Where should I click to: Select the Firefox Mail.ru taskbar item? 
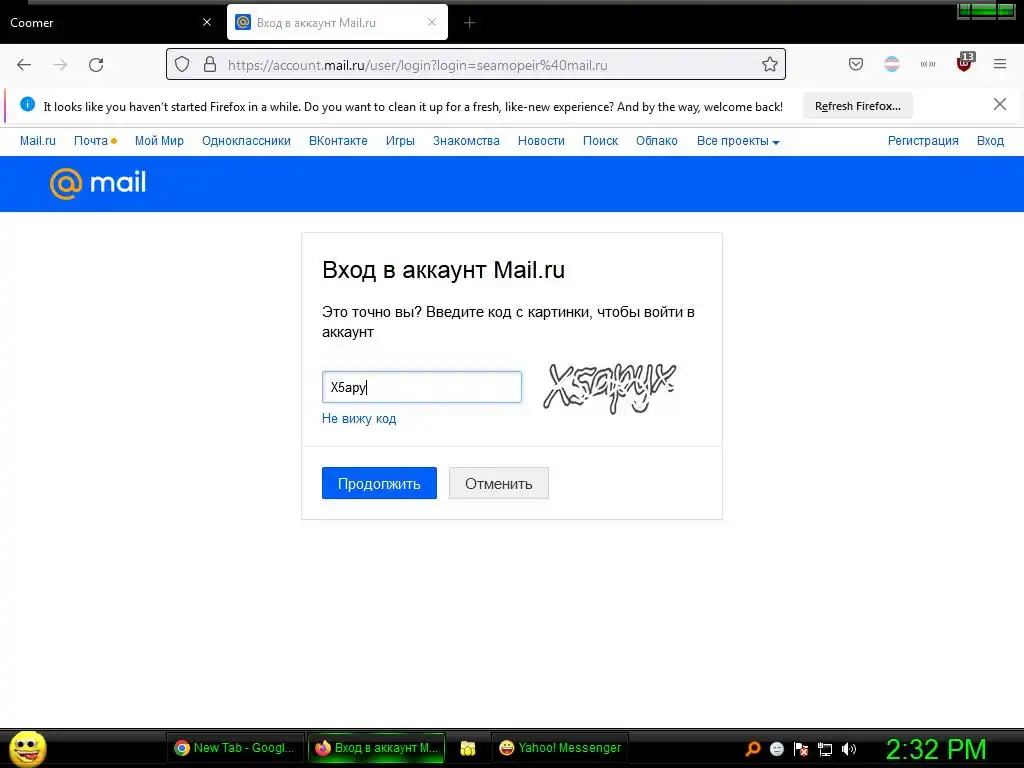coord(376,748)
